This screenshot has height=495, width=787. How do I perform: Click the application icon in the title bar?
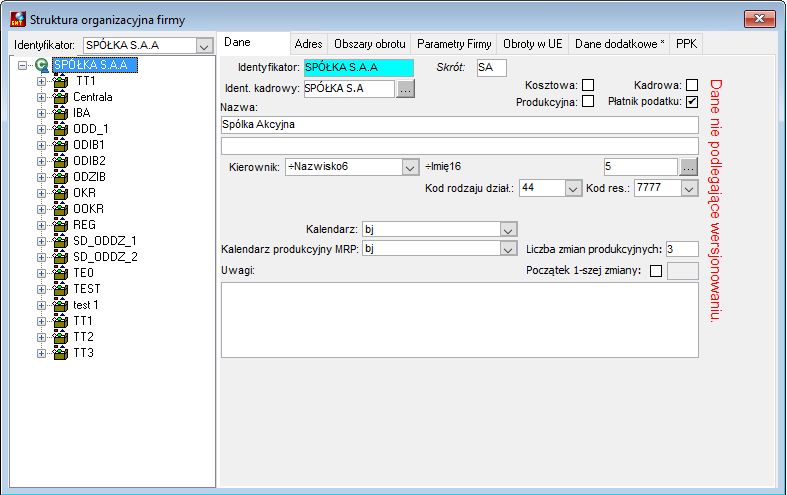point(18,20)
